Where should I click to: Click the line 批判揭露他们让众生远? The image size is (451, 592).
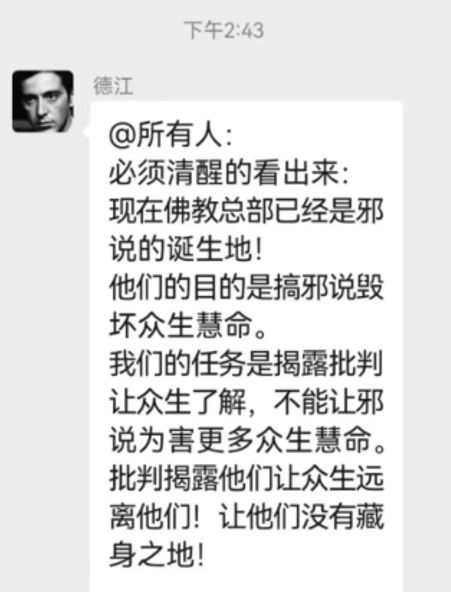246,478
